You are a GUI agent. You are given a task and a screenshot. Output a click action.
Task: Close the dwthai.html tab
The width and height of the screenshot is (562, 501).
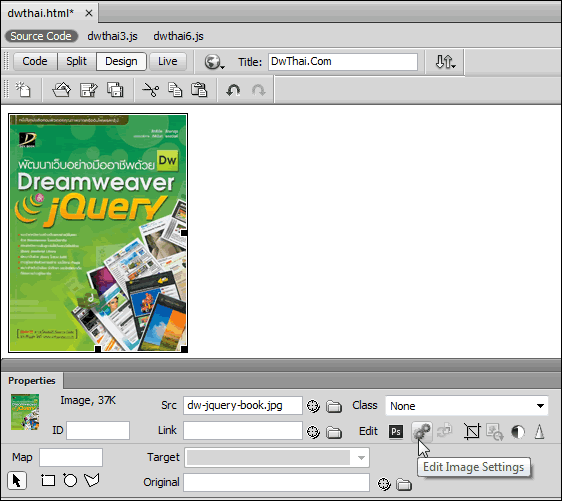click(89, 13)
